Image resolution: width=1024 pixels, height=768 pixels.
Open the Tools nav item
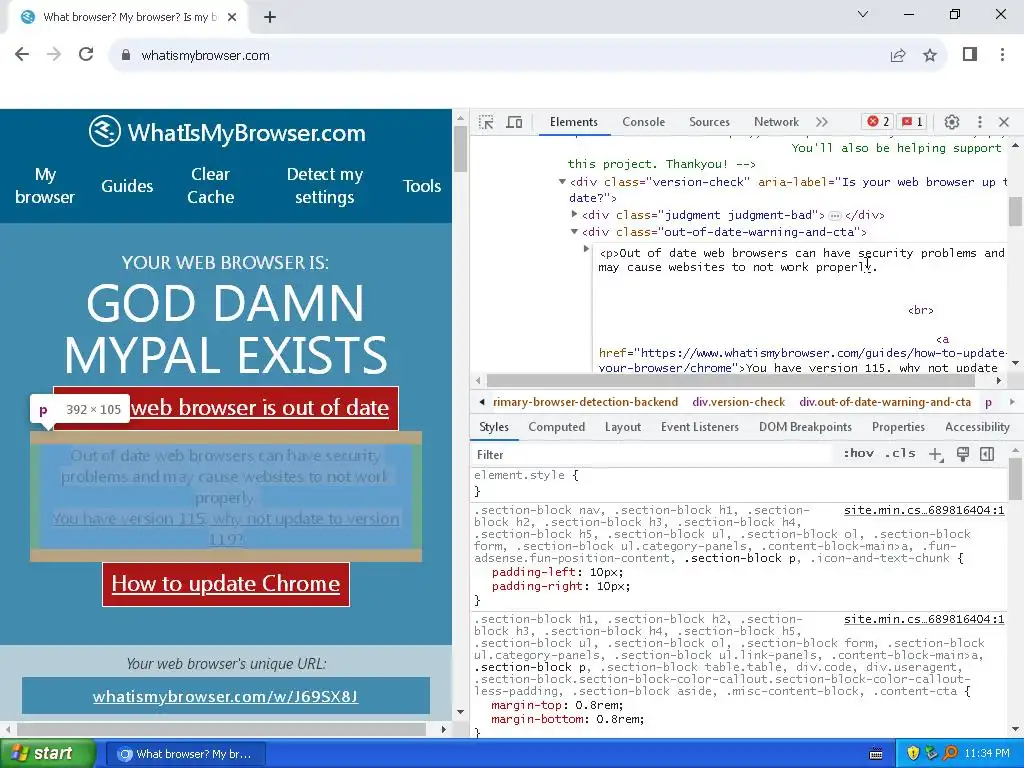[x=422, y=186]
